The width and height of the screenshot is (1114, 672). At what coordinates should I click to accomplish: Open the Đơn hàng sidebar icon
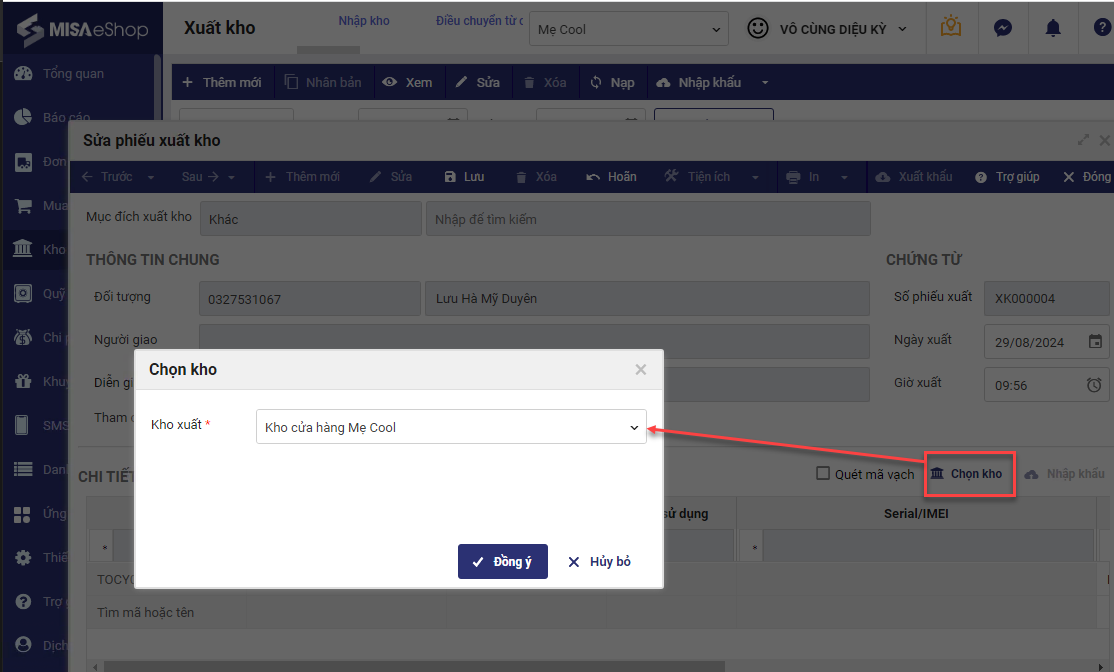23,162
